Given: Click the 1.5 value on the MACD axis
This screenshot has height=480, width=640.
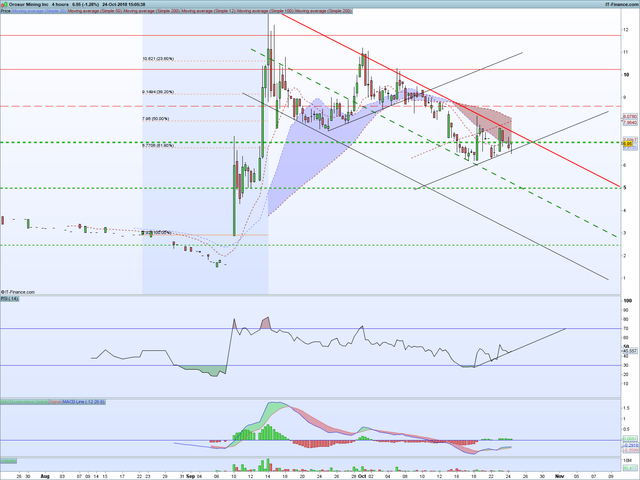Looking at the screenshot, I should pos(626,408).
